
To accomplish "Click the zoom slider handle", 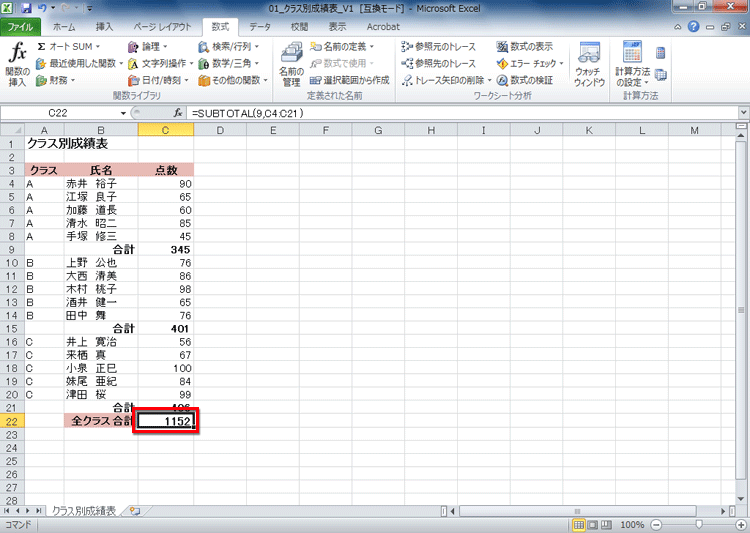I will coord(698,525).
